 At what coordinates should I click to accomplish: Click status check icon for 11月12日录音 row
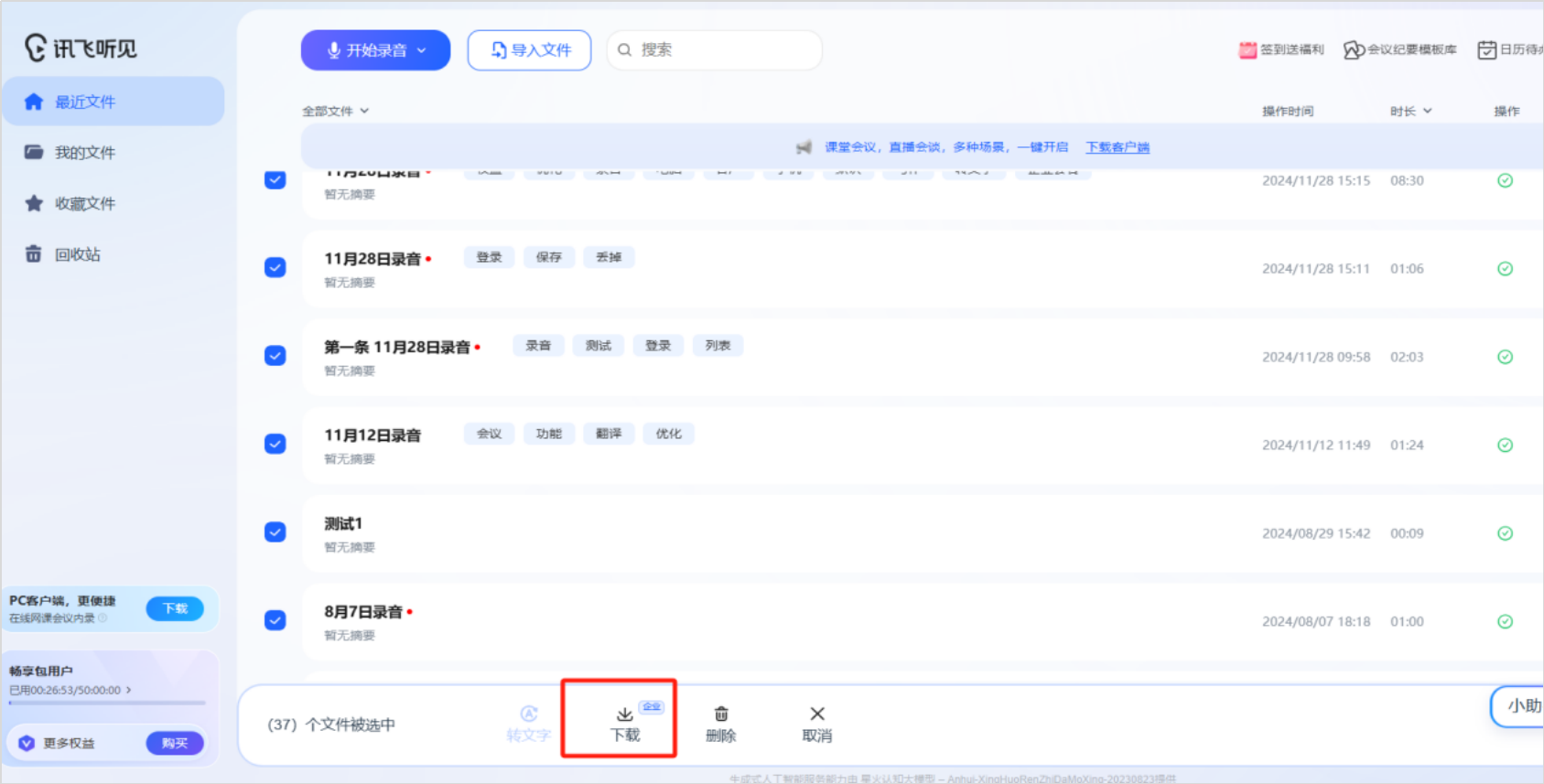[1505, 445]
